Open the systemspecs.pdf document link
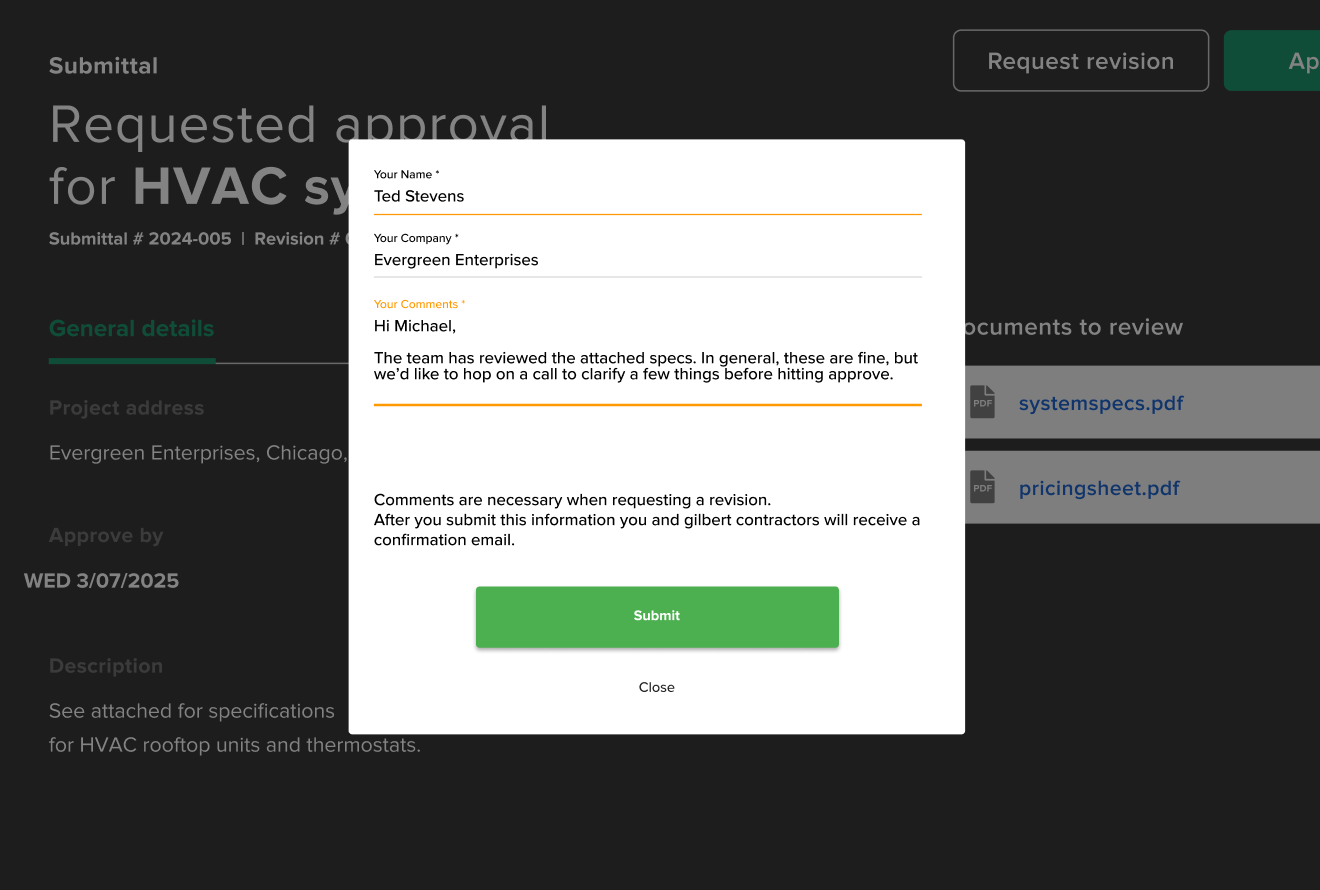Viewport: 1320px width, 890px height. pos(1100,403)
